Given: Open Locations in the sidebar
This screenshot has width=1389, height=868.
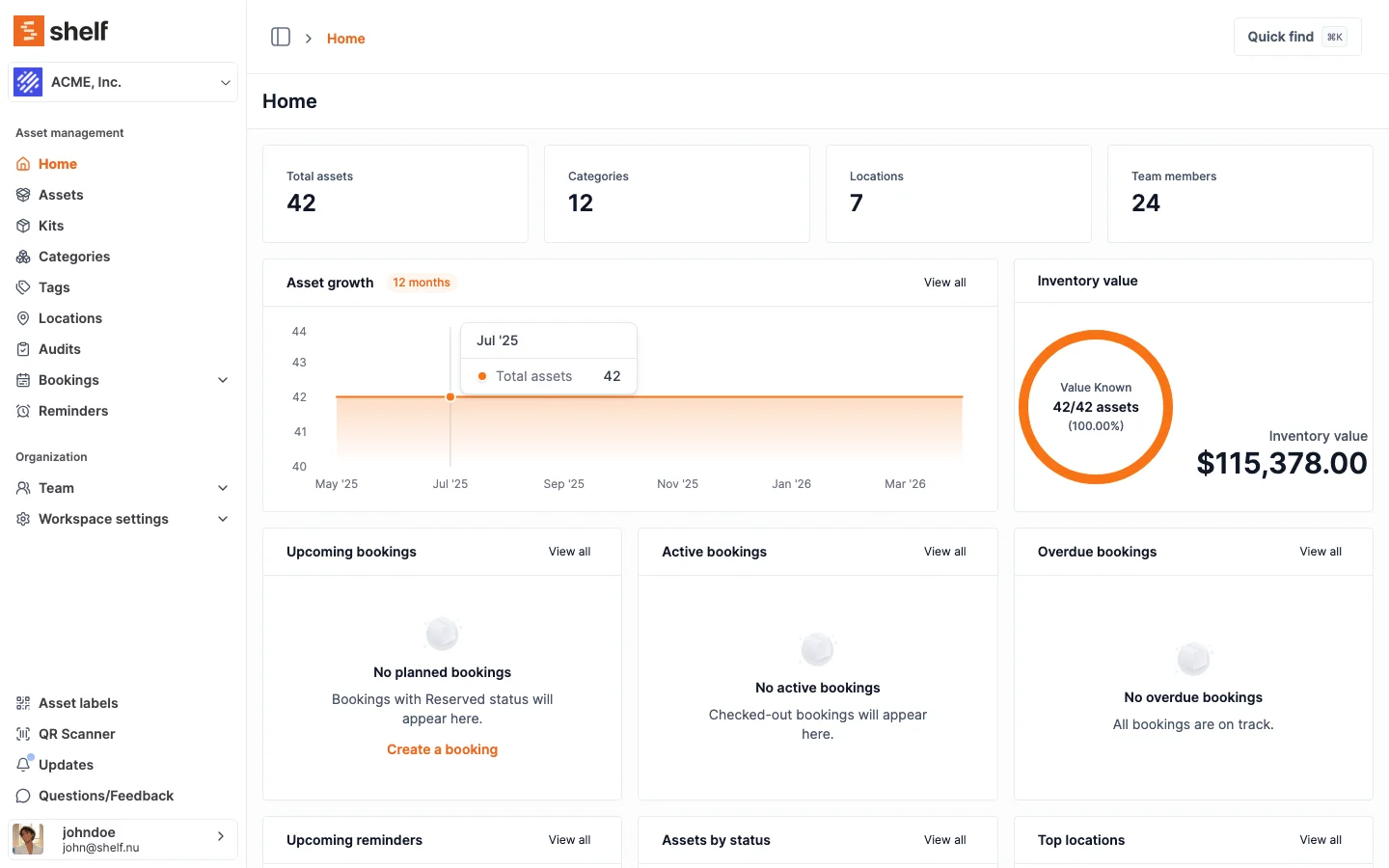Looking at the screenshot, I should click(69, 318).
